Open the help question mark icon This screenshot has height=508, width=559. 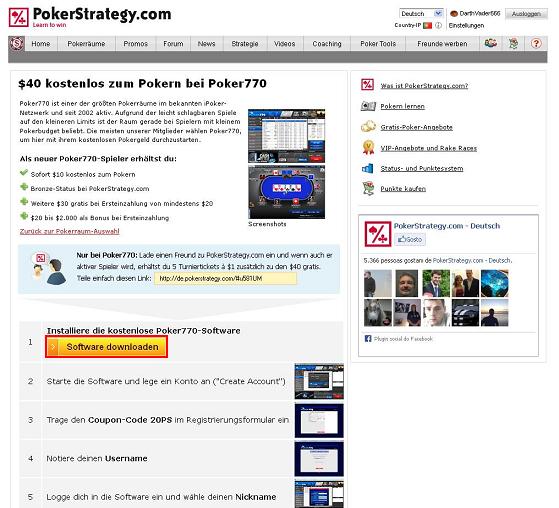click(536, 43)
